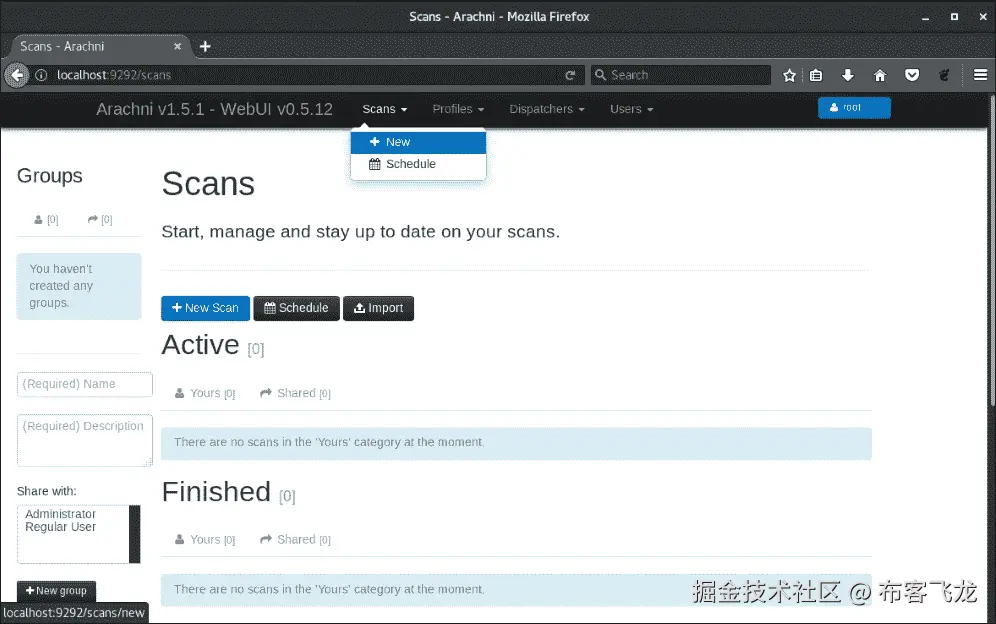Expand the Dispatchers dropdown

pyautogui.click(x=546, y=109)
